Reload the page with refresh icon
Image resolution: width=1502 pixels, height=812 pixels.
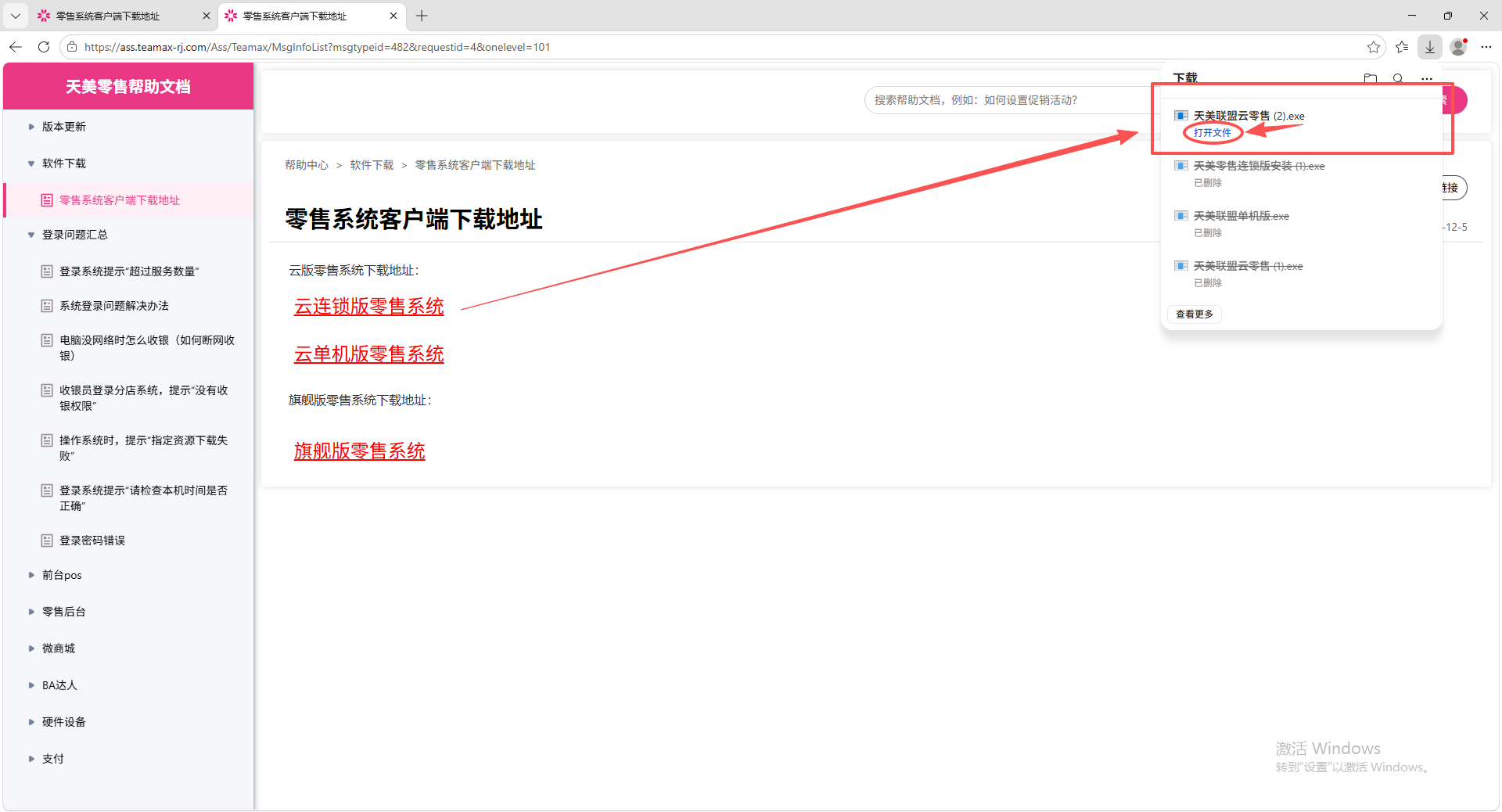point(44,47)
